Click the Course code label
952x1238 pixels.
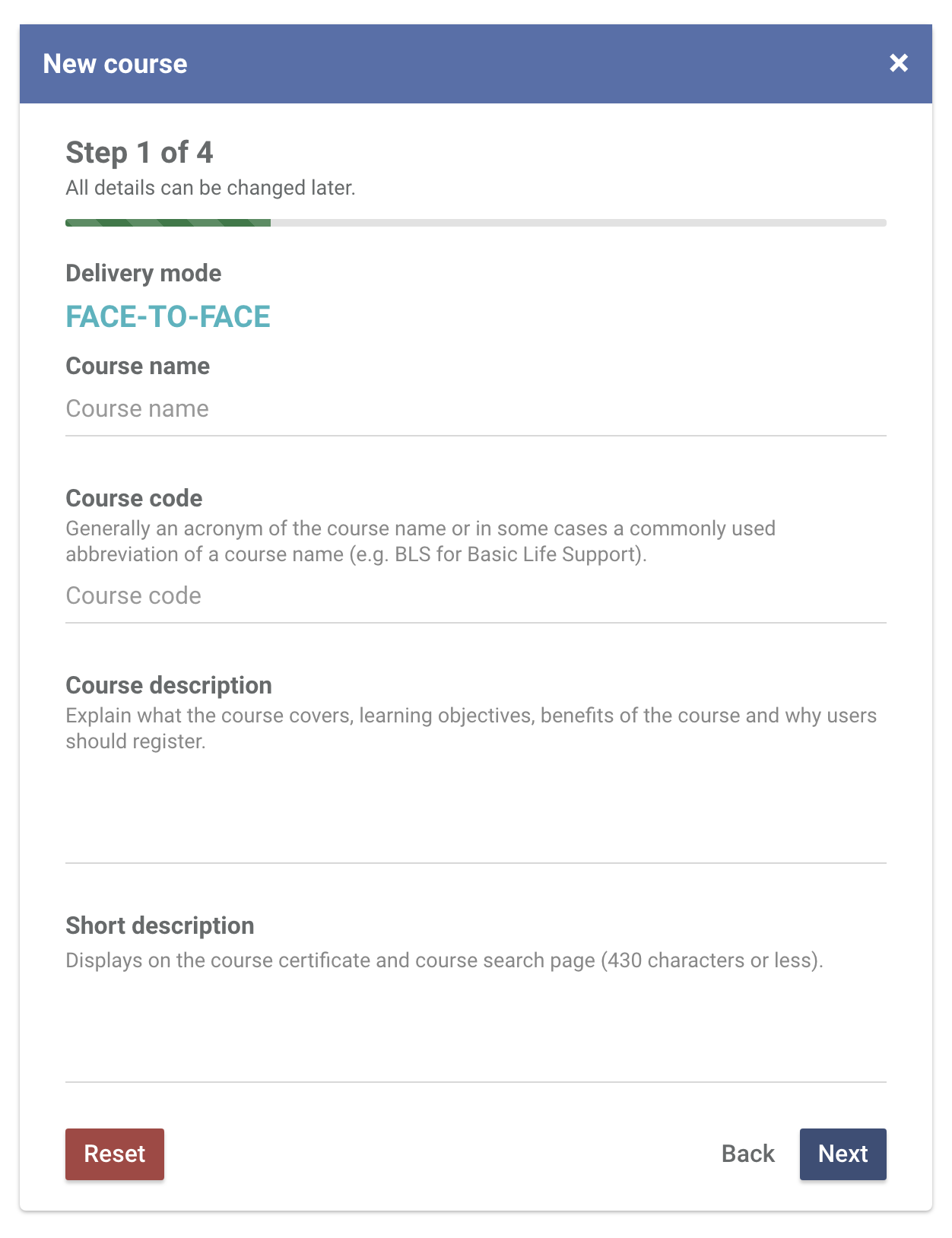(x=134, y=498)
